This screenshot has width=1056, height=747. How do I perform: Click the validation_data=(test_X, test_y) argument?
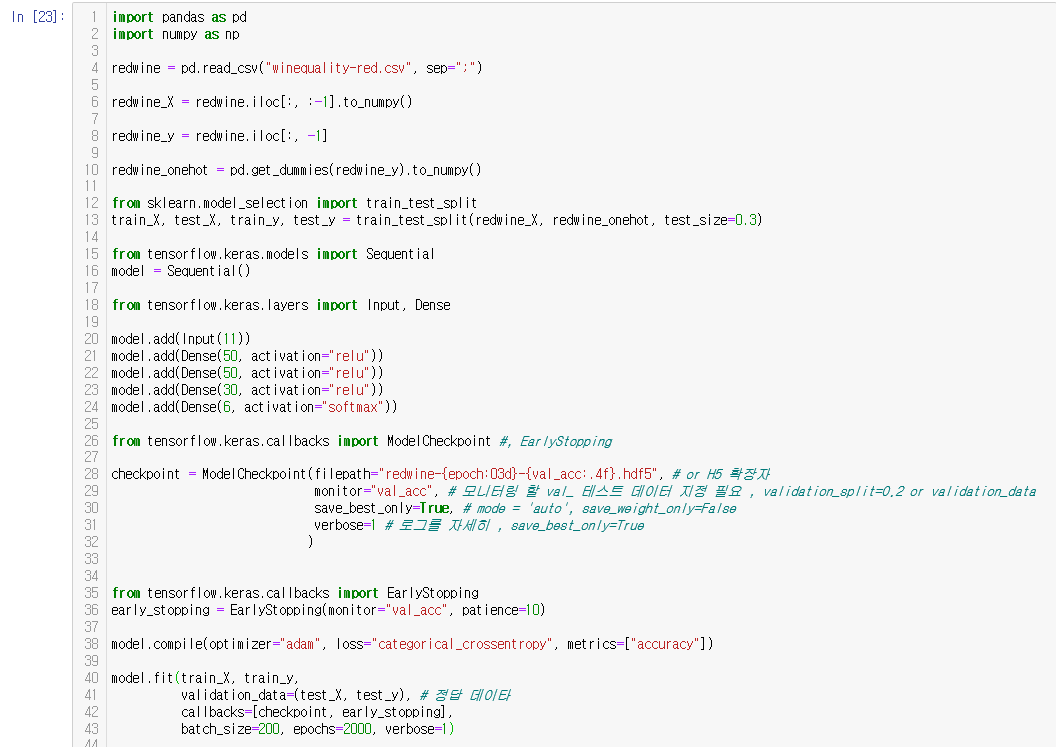(x=292, y=695)
